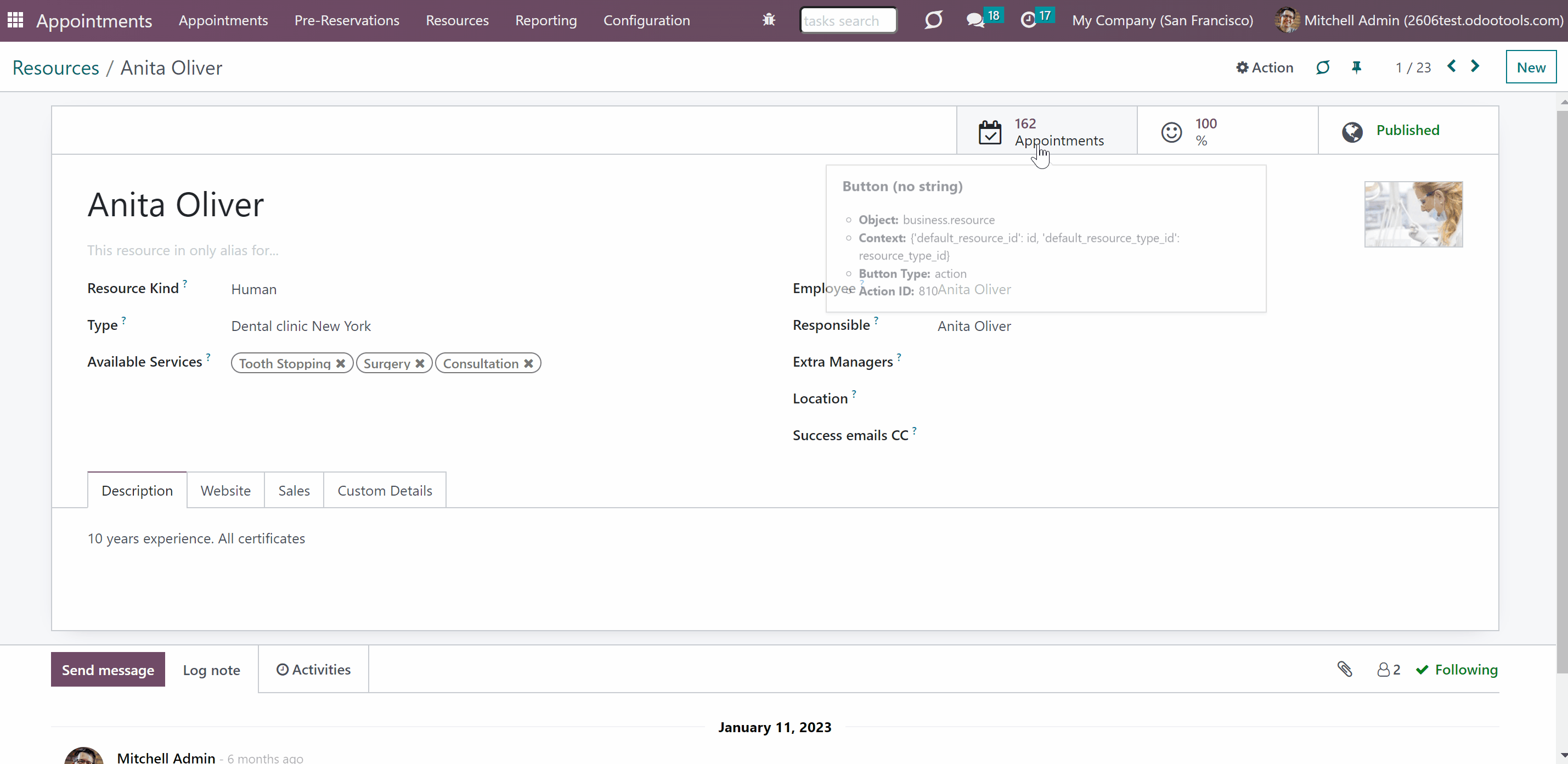This screenshot has height=764, width=1568.
Task: Go to previous record arrow
Action: 1452,66
